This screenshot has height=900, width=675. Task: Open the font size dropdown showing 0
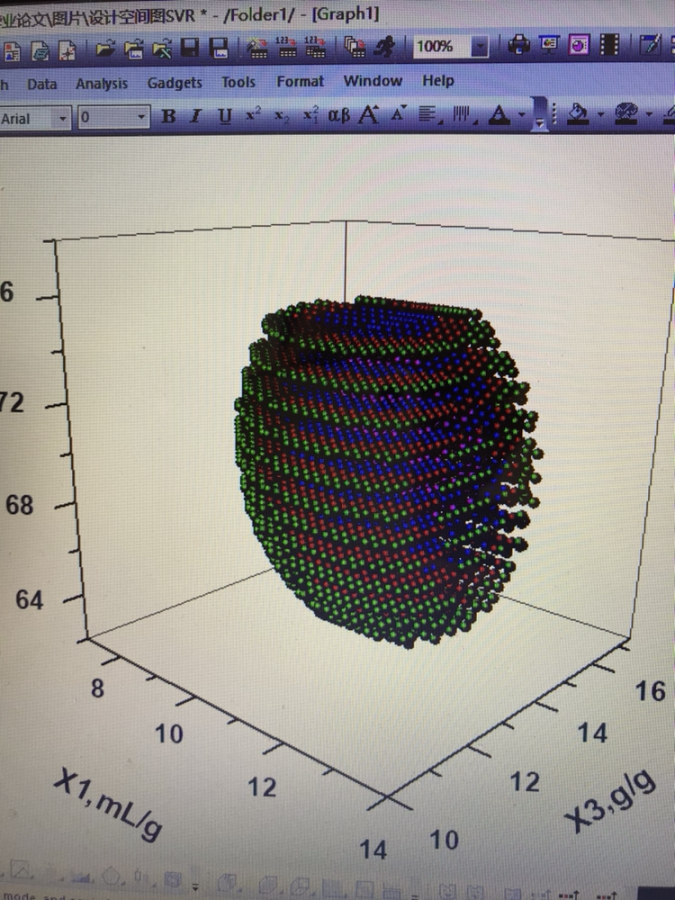click(141, 118)
